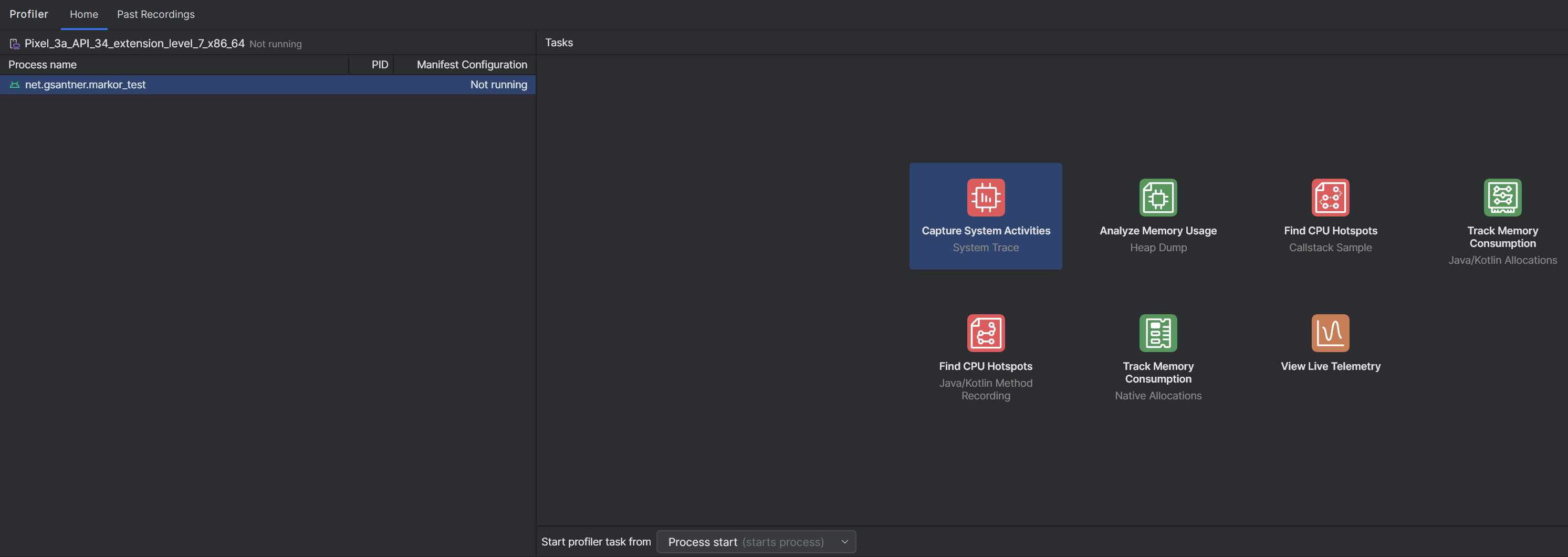Open the View Live Telemetry task icon
Screen dimensions: 1568x557
pos(1330,333)
